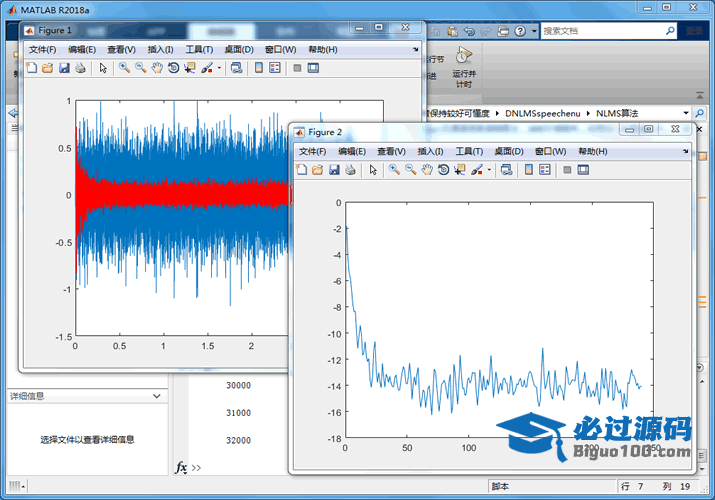Viewport: 715px width, 500px height.
Task: Open the current folder path dropdown arrow
Action: coord(686,113)
